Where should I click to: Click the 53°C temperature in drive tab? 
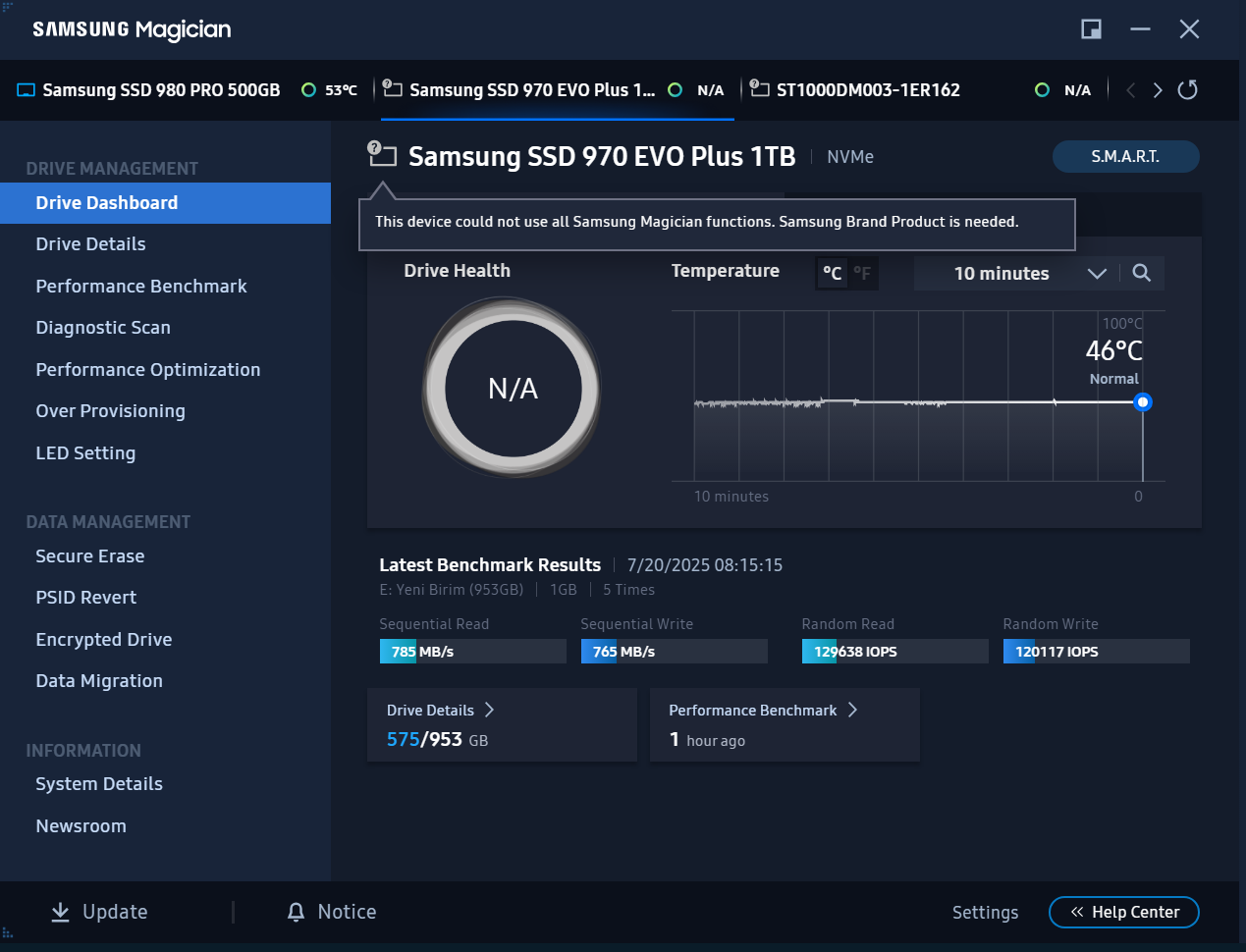click(x=341, y=90)
